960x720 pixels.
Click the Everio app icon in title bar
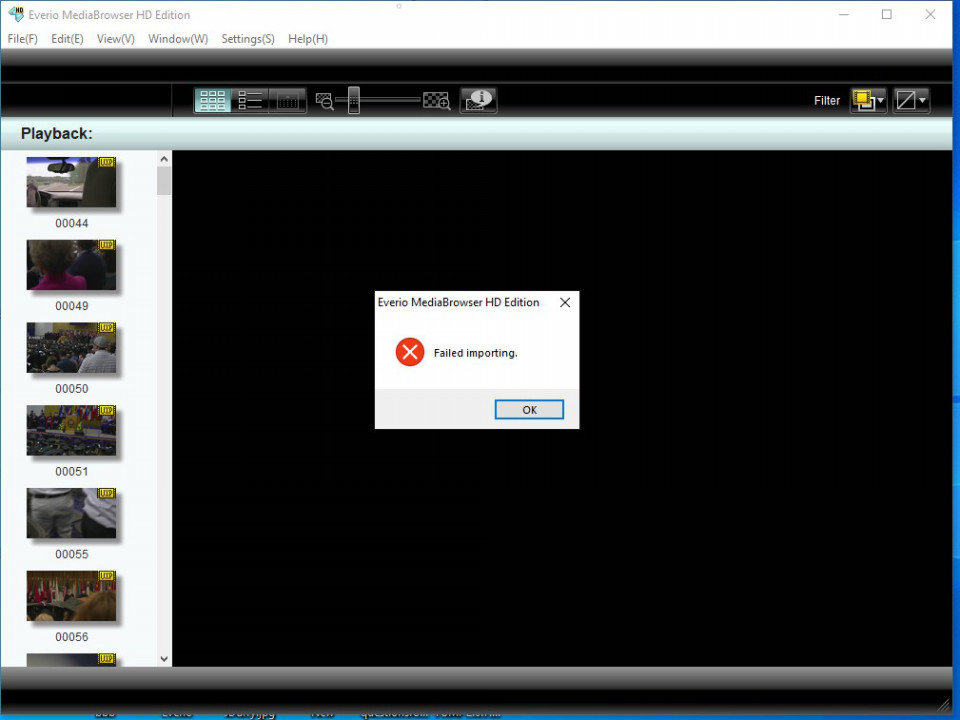[16, 13]
